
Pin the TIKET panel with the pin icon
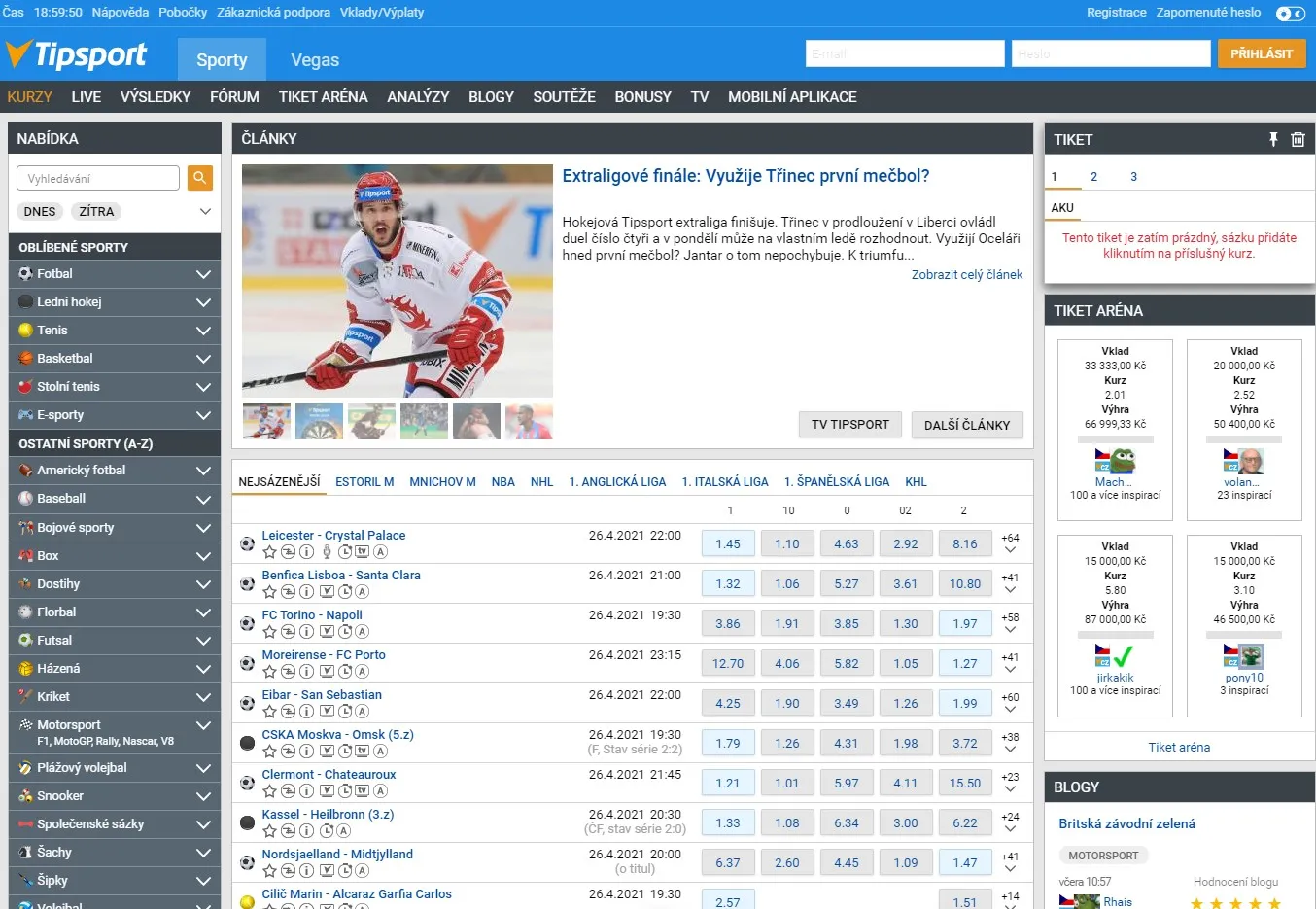coord(1273,139)
